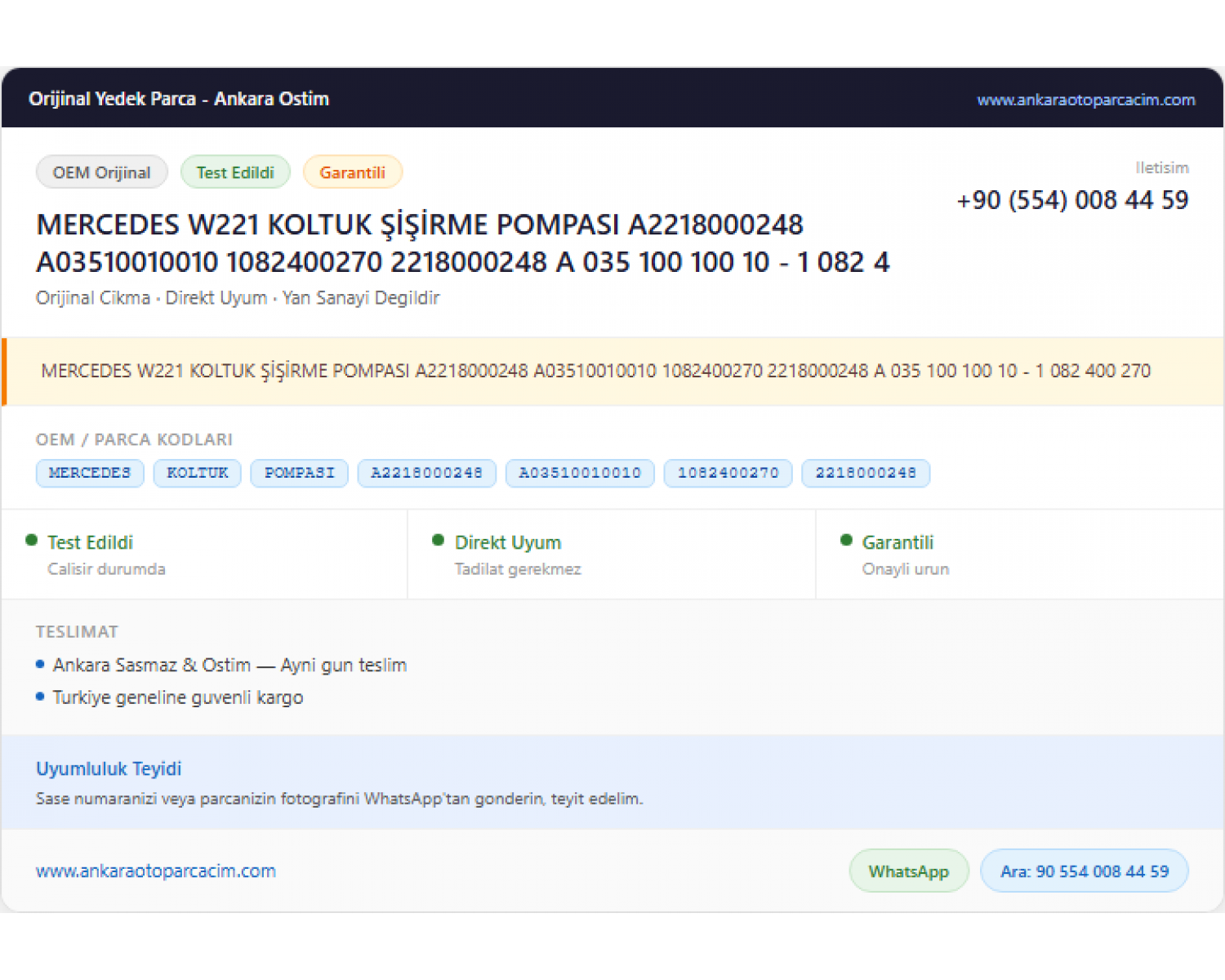Click the +90 (554) 008 44 59 phone number
The width and height of the screenshot is (1225, 980).
[x=1072, y=200]
